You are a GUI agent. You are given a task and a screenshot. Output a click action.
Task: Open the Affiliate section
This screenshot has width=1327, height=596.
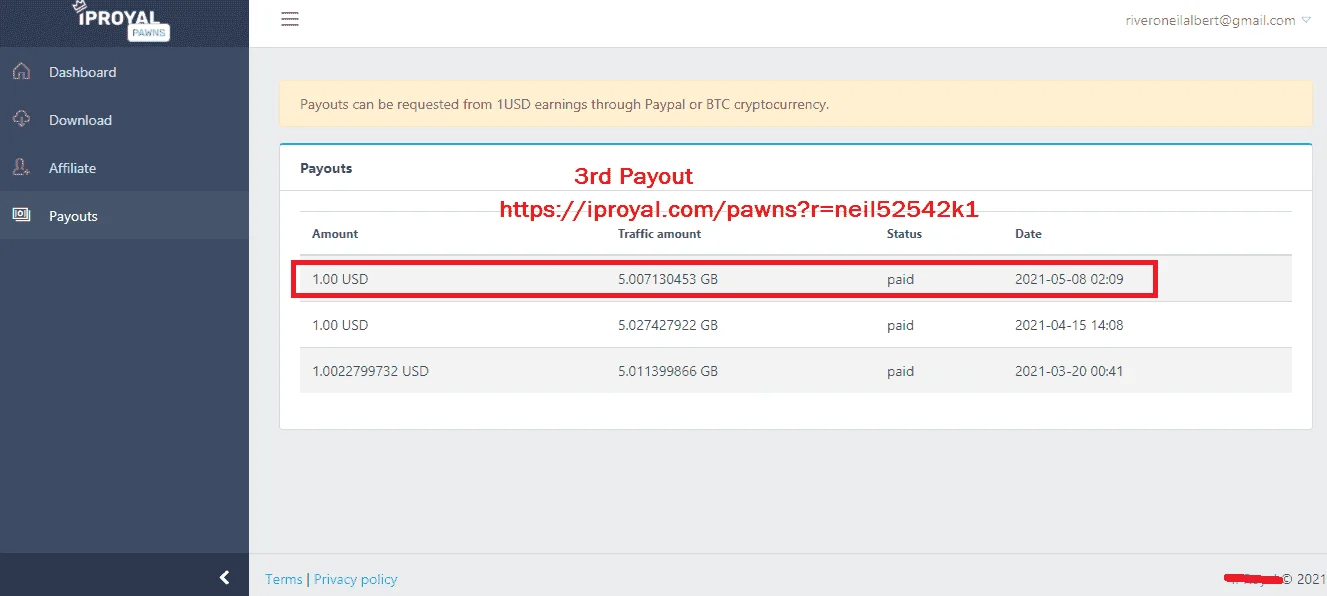(72, 168)
